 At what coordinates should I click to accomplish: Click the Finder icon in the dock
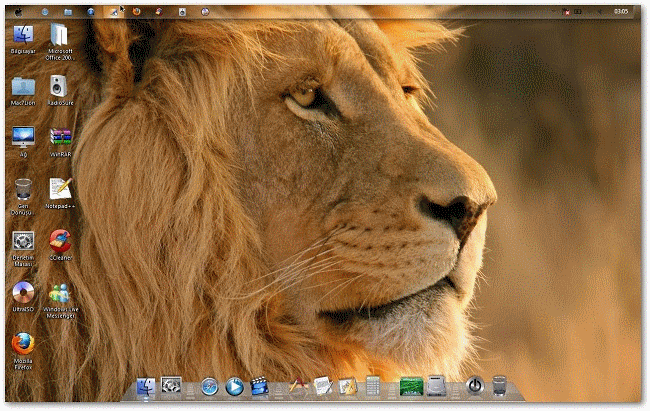pos(146,386)
